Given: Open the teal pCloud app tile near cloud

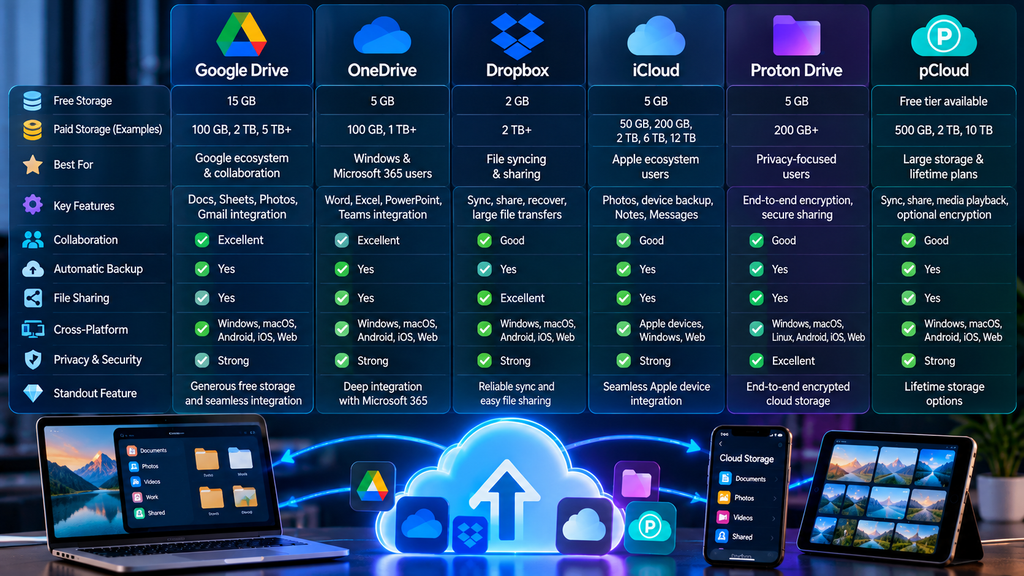Looking at the screenshot, I should [x=650, y=528].
